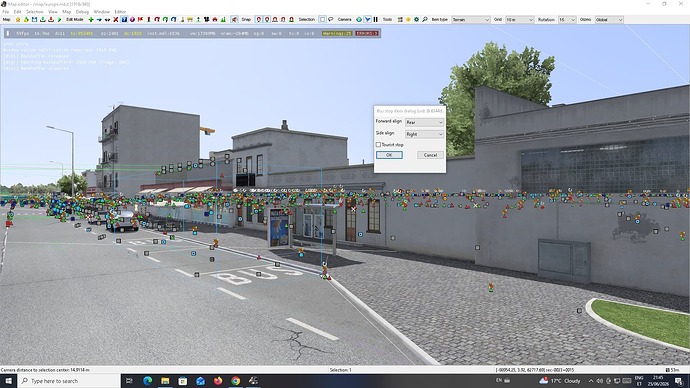The width and height of the screenshot is (690, 388).
Task: Click the BUS road marking item node
Action: (259, 274)
